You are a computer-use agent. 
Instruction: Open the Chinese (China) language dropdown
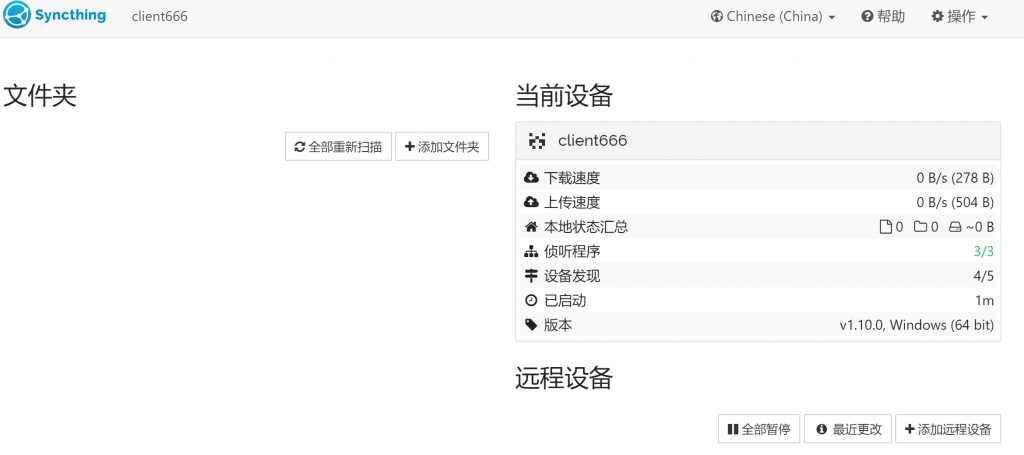pos(773,16)
